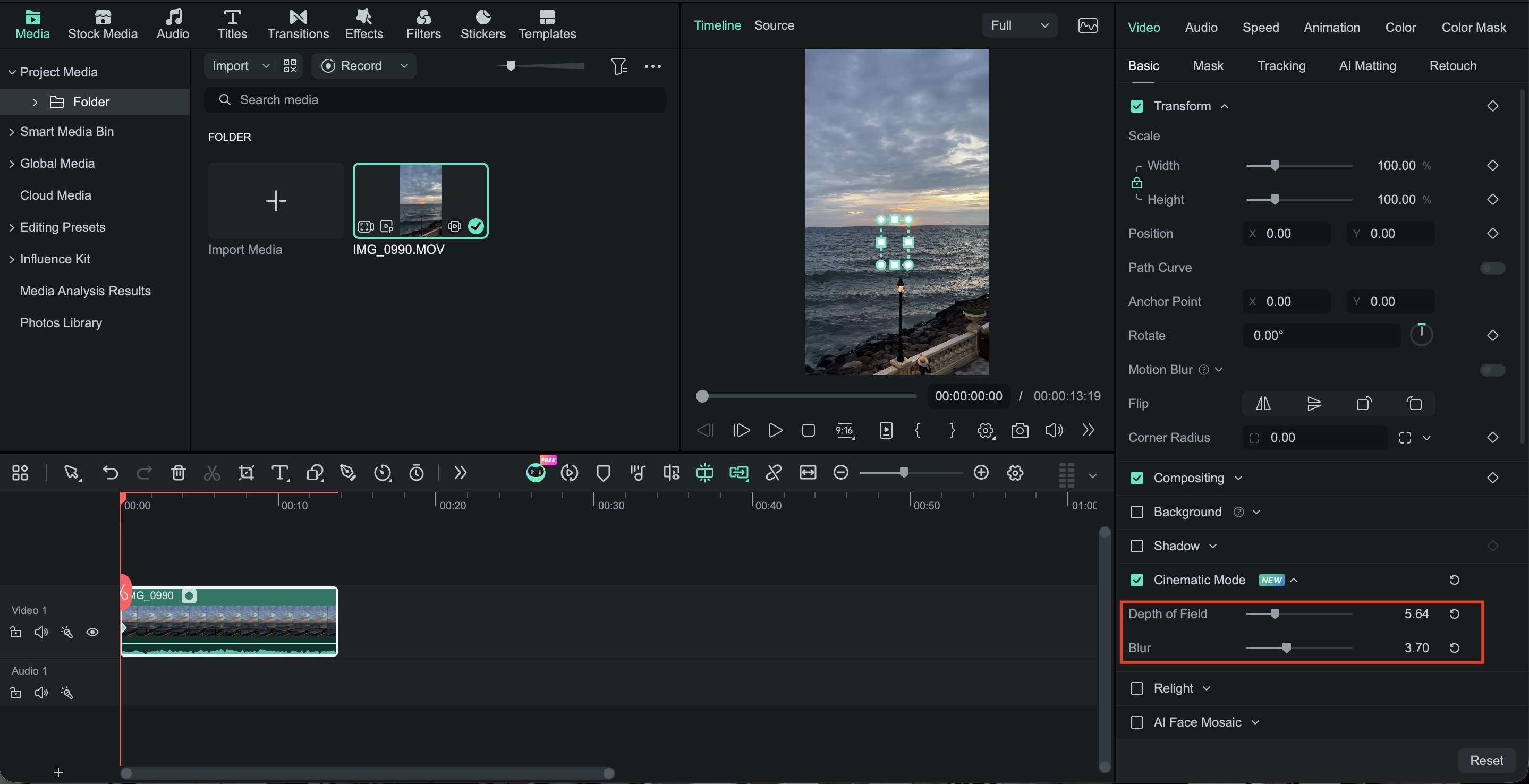1529x784 pixels.
Task: Collapse the Project Media tree
Action: pos(11,72)
